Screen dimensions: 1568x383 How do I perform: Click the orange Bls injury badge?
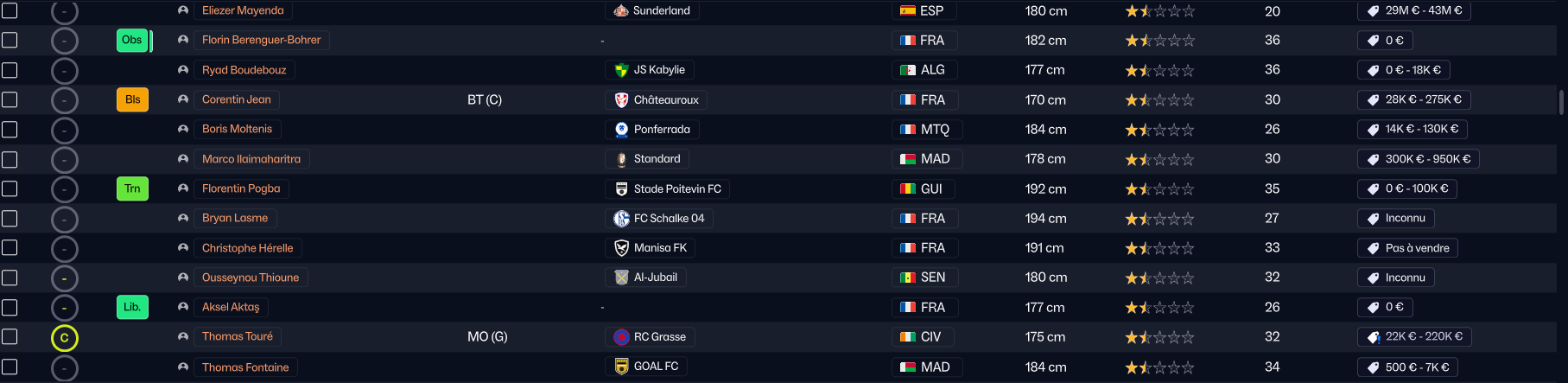tap(132, 99)
